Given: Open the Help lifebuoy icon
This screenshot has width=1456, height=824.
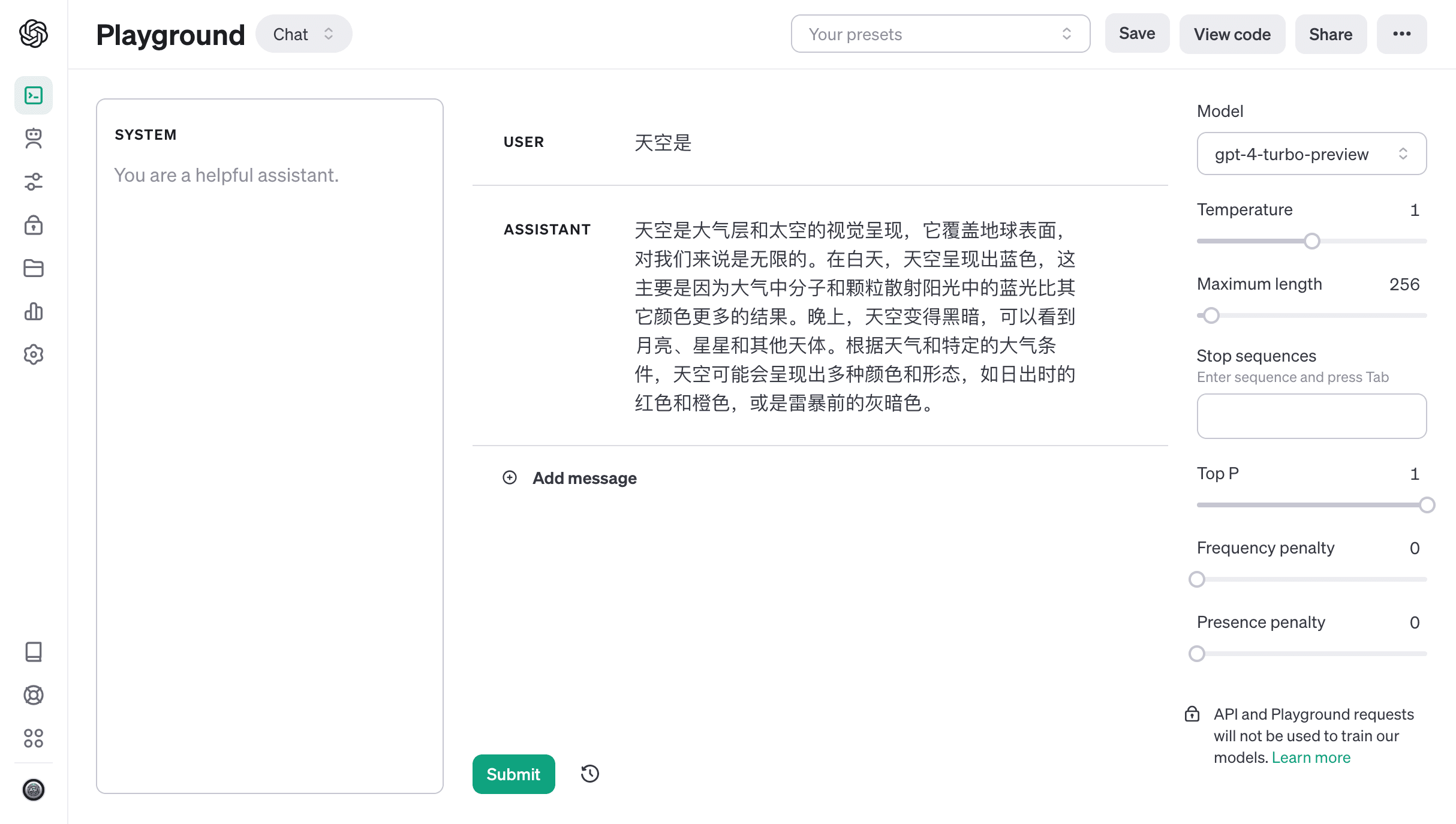Looking at the screenshot, I should pos(34,695).
